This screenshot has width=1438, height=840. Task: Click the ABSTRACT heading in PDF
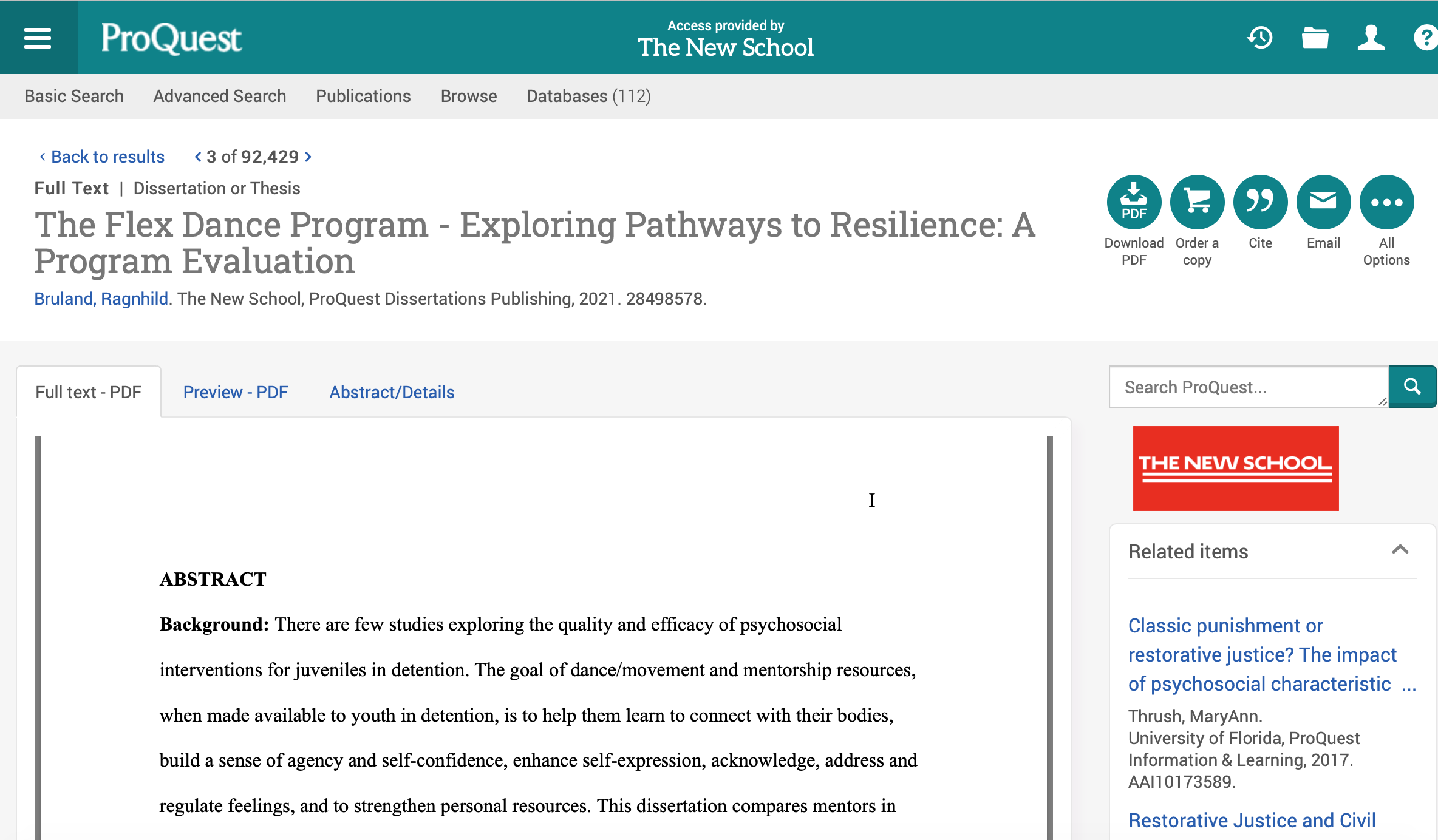pos(213,579)
